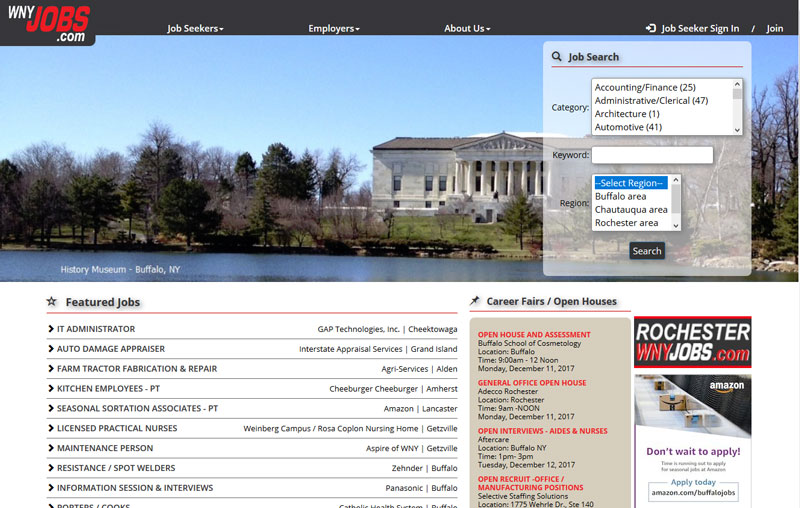800x508 pixels.
Task: Click Category list scroll down arrow
Action: tap(737, 130)
